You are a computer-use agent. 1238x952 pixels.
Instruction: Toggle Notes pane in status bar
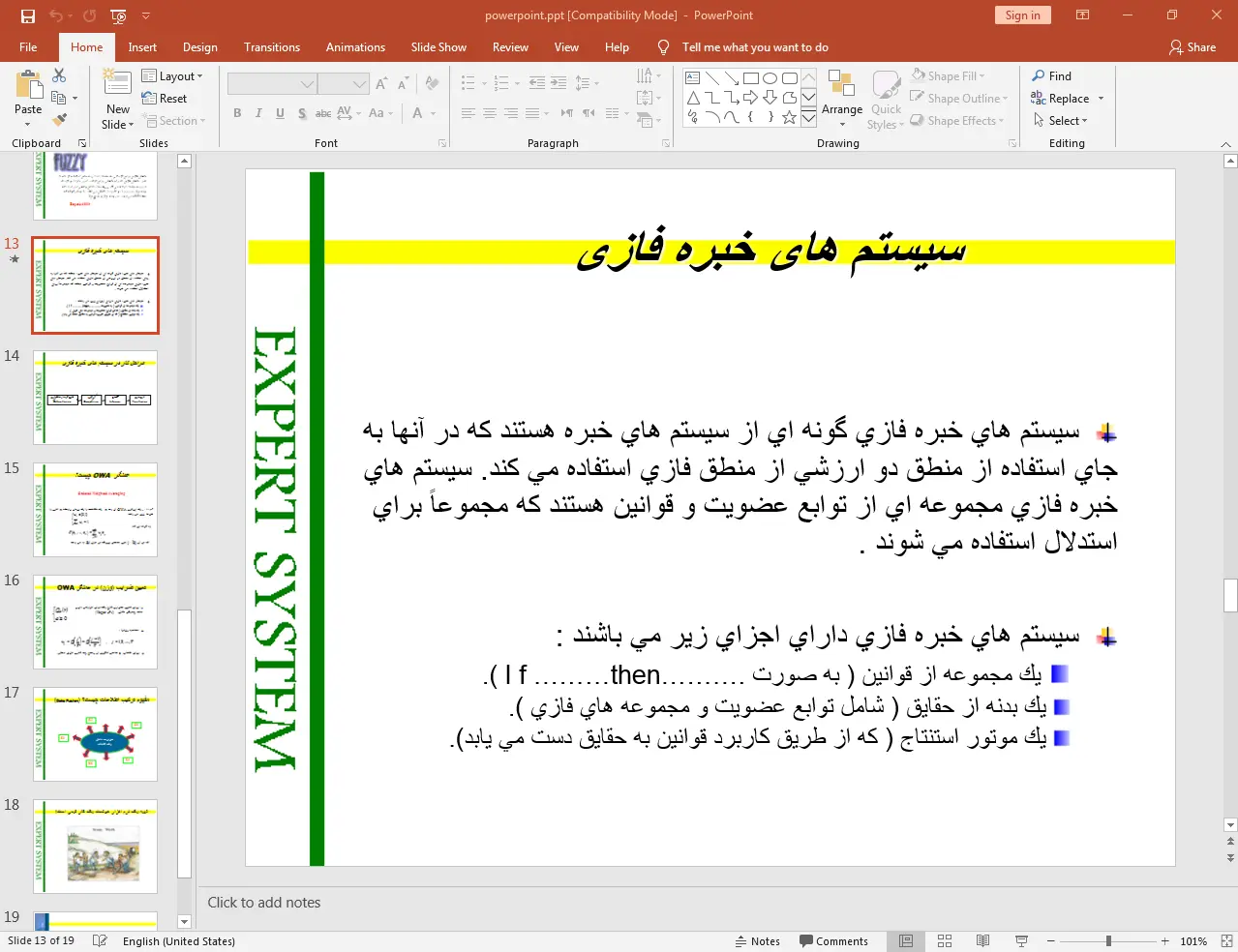[757, 941]
